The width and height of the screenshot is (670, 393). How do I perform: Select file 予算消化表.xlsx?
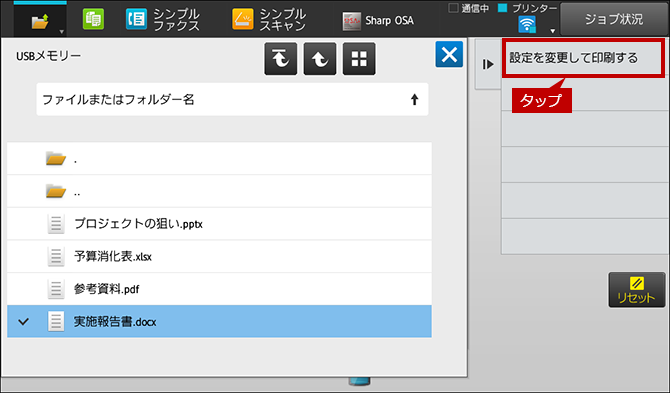tap(219, 256)
